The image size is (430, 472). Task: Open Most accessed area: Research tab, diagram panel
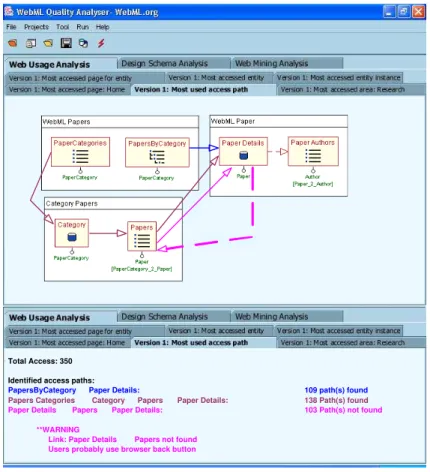(351, 90)
